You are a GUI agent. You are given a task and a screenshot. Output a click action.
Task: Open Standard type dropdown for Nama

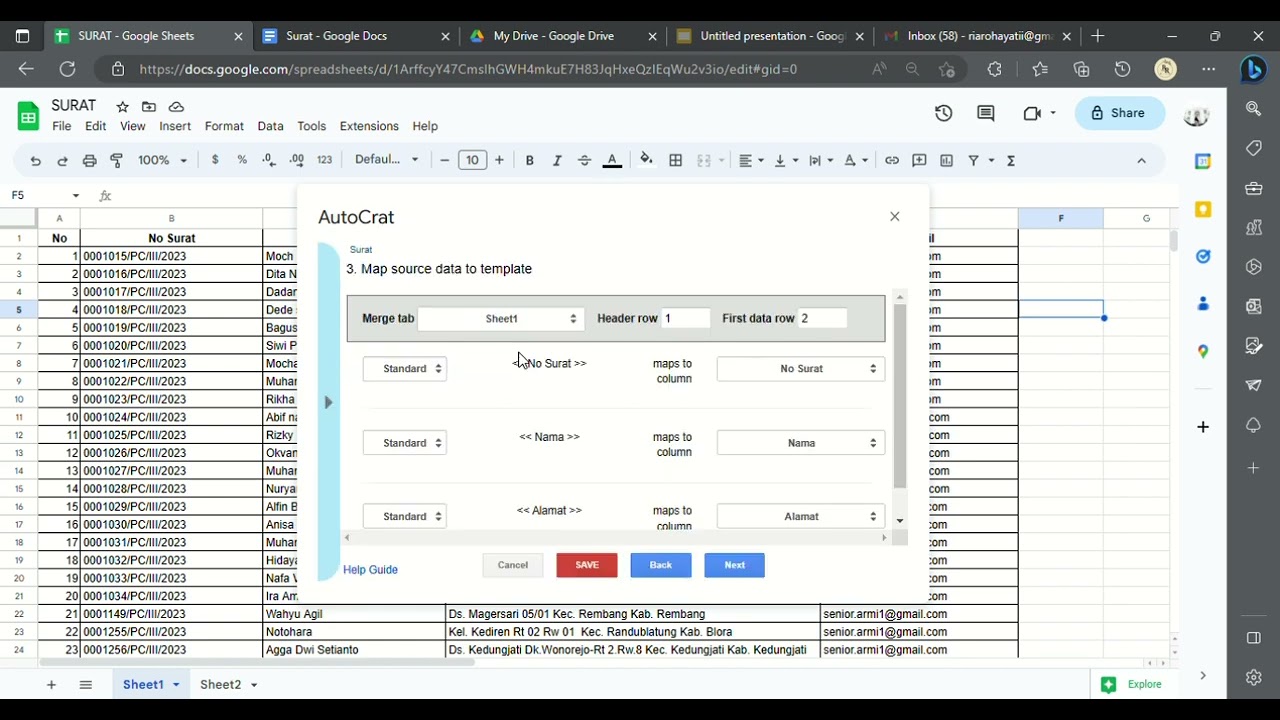pos(405,443)
